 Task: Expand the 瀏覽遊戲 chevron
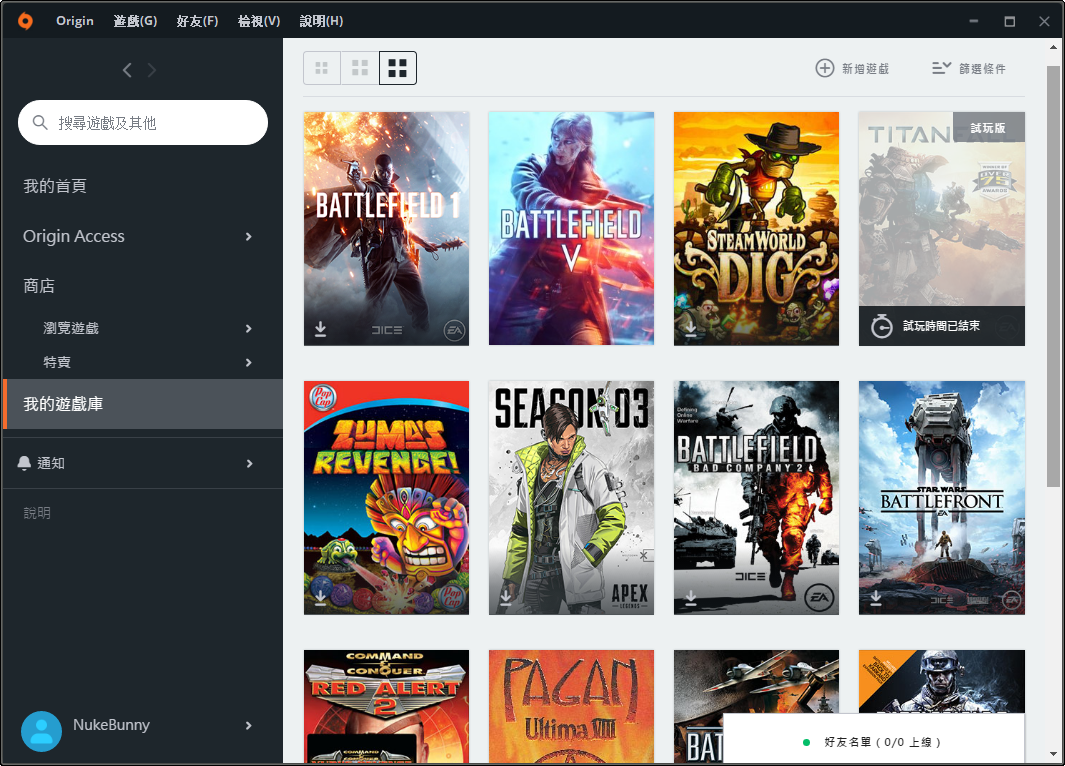point(249,329)
